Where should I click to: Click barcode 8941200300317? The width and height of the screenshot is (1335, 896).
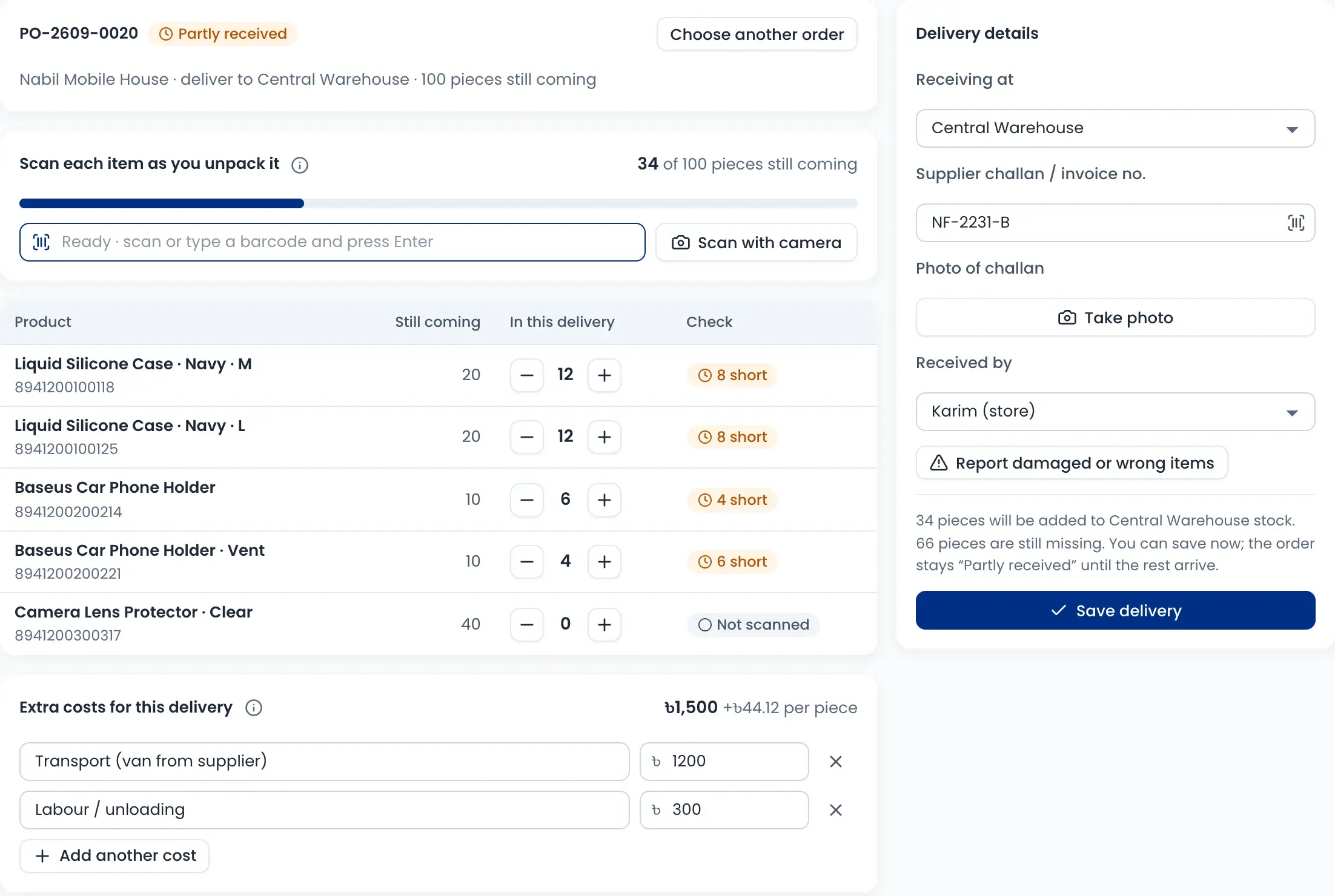[x=68, y=636]
